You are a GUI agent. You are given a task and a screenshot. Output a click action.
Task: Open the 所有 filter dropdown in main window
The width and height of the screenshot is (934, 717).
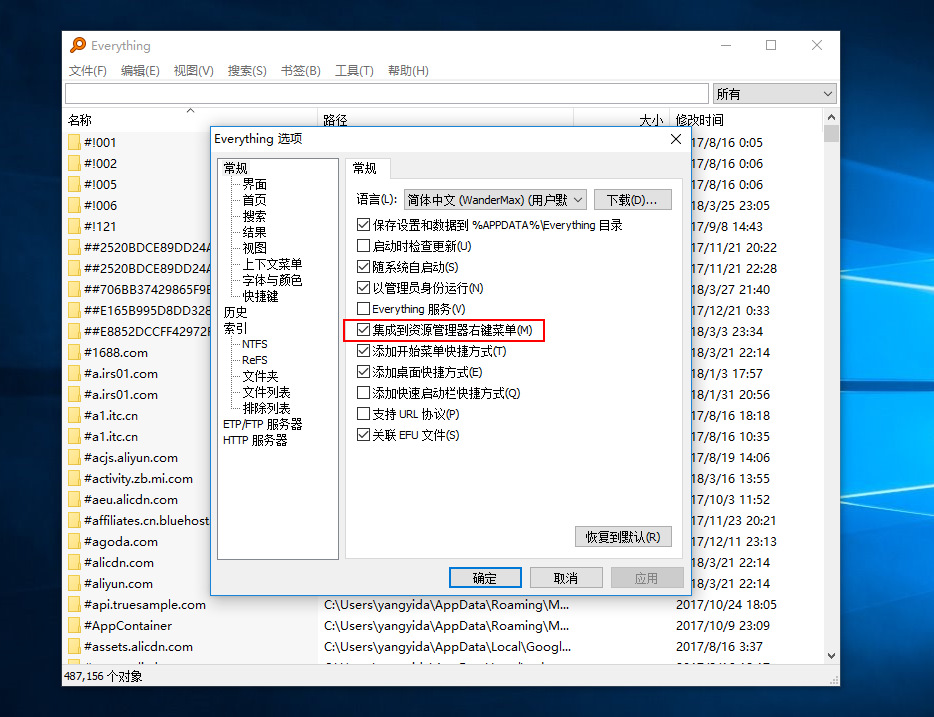tap(774, 93)
